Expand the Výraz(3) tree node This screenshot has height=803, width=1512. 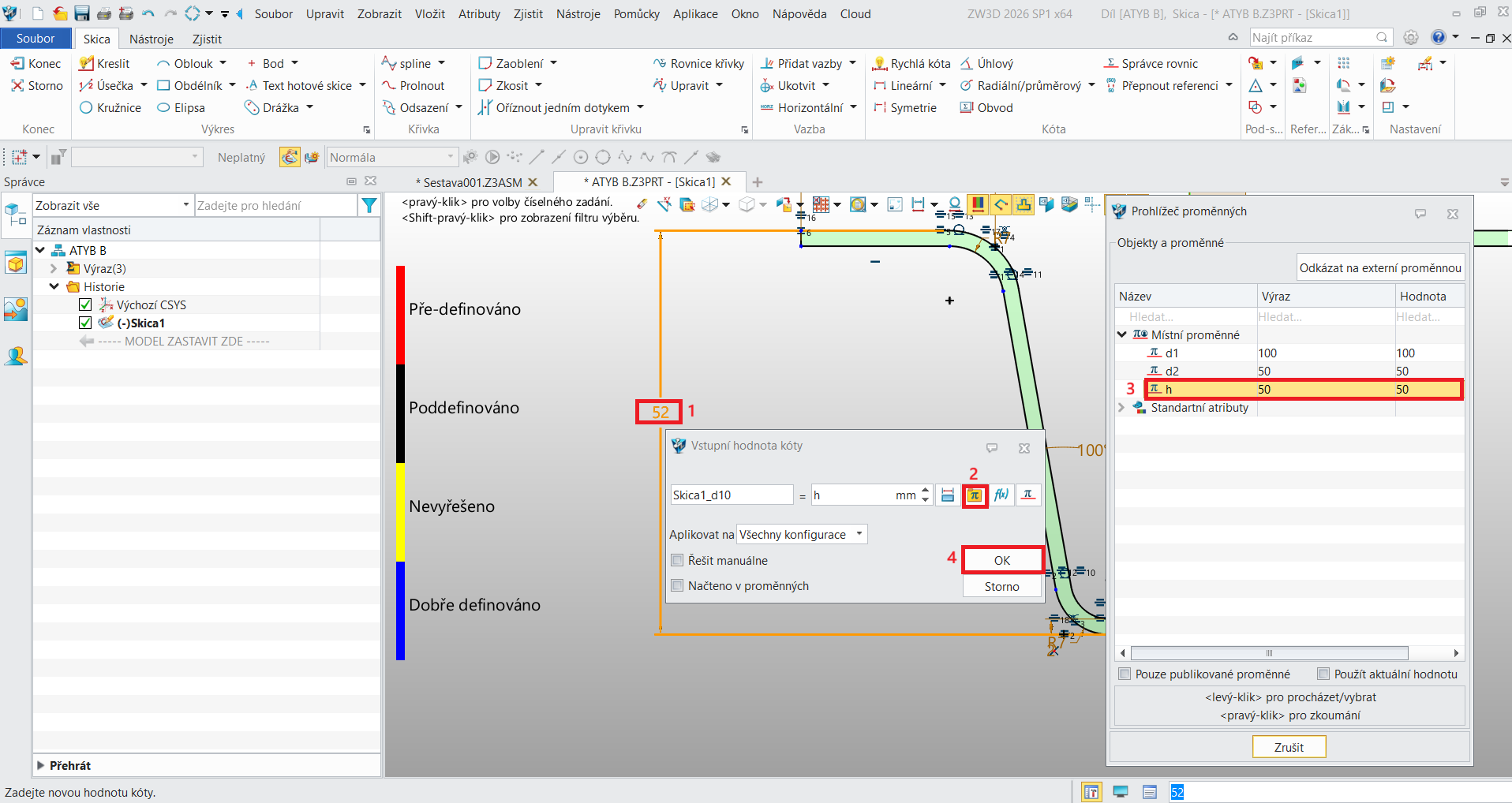[54, 268]
